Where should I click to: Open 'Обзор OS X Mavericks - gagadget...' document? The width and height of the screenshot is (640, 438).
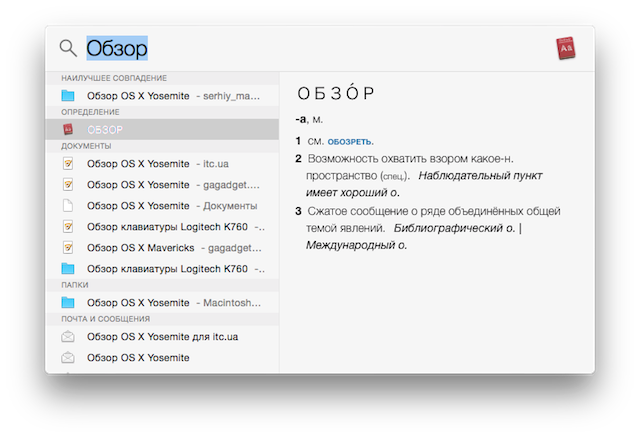point(163,248)
